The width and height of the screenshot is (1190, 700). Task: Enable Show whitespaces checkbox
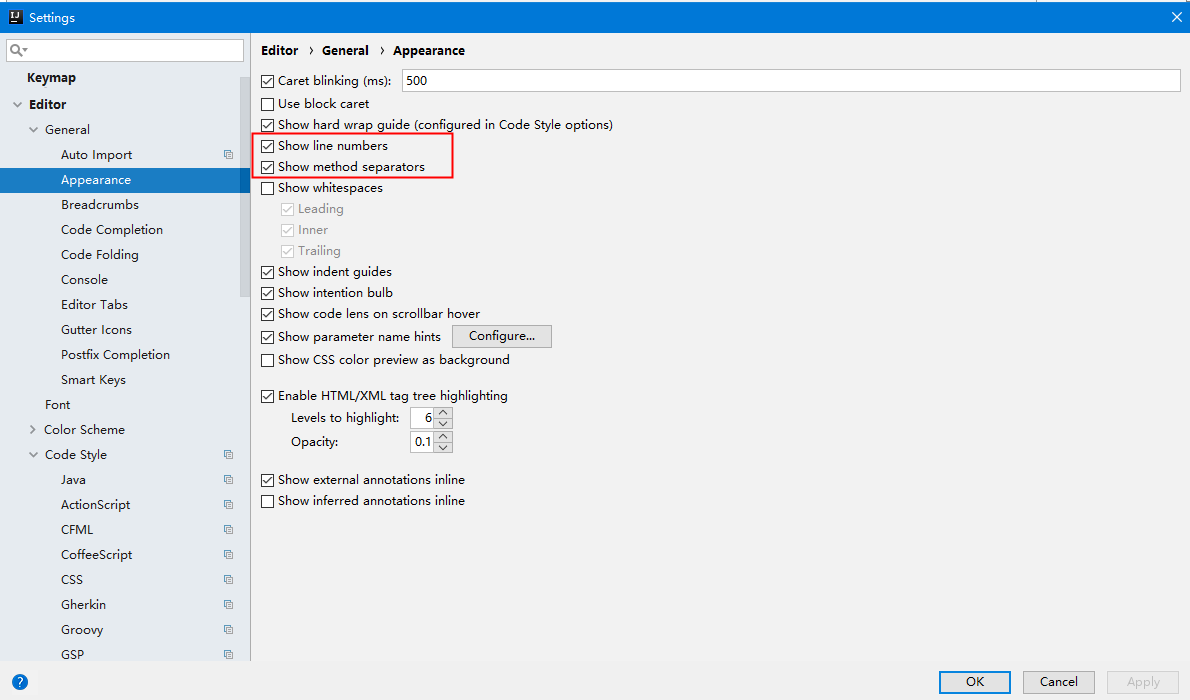point(267,188)
